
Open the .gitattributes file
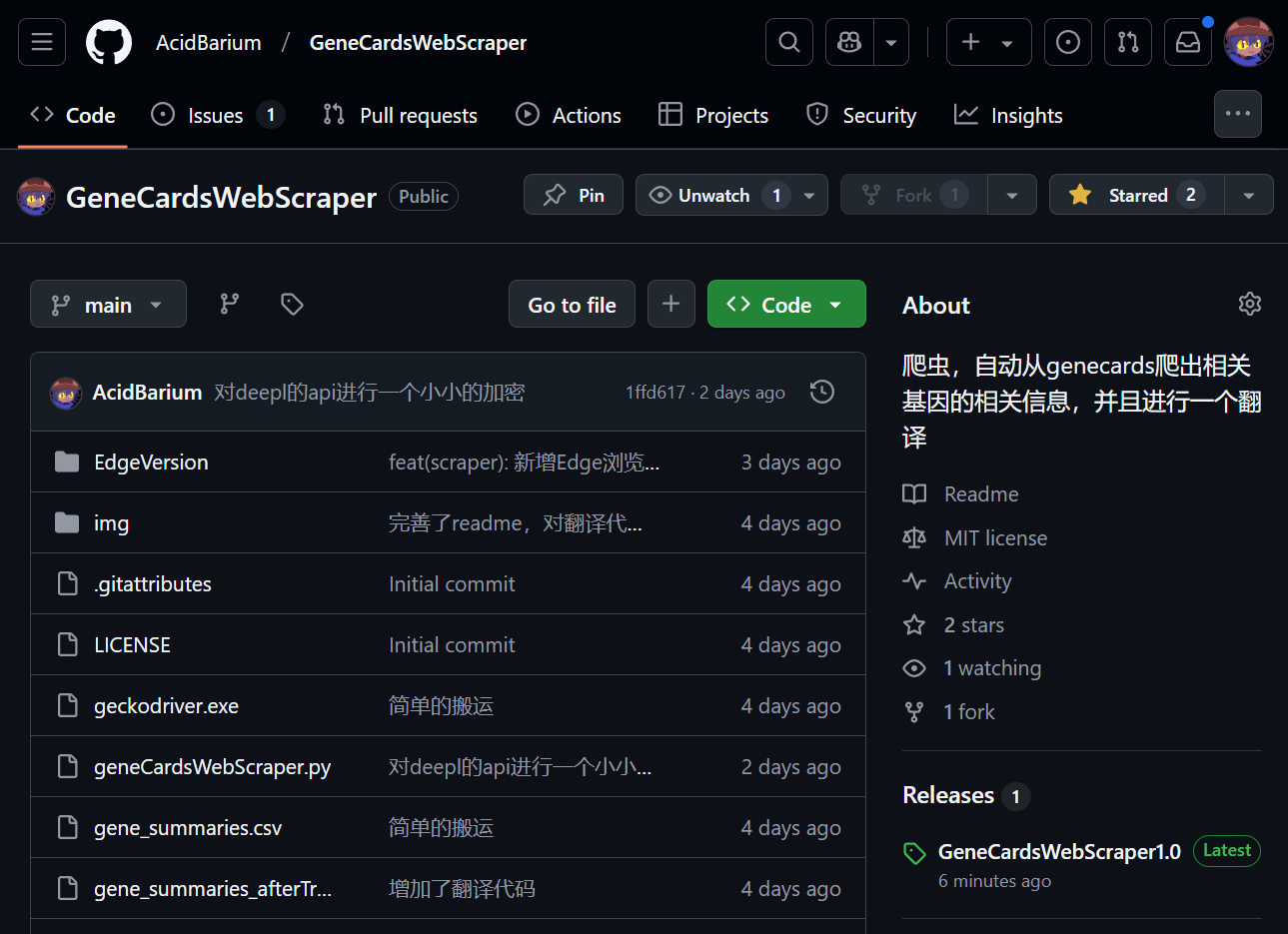pyautogui.click(x=153, y=583)
